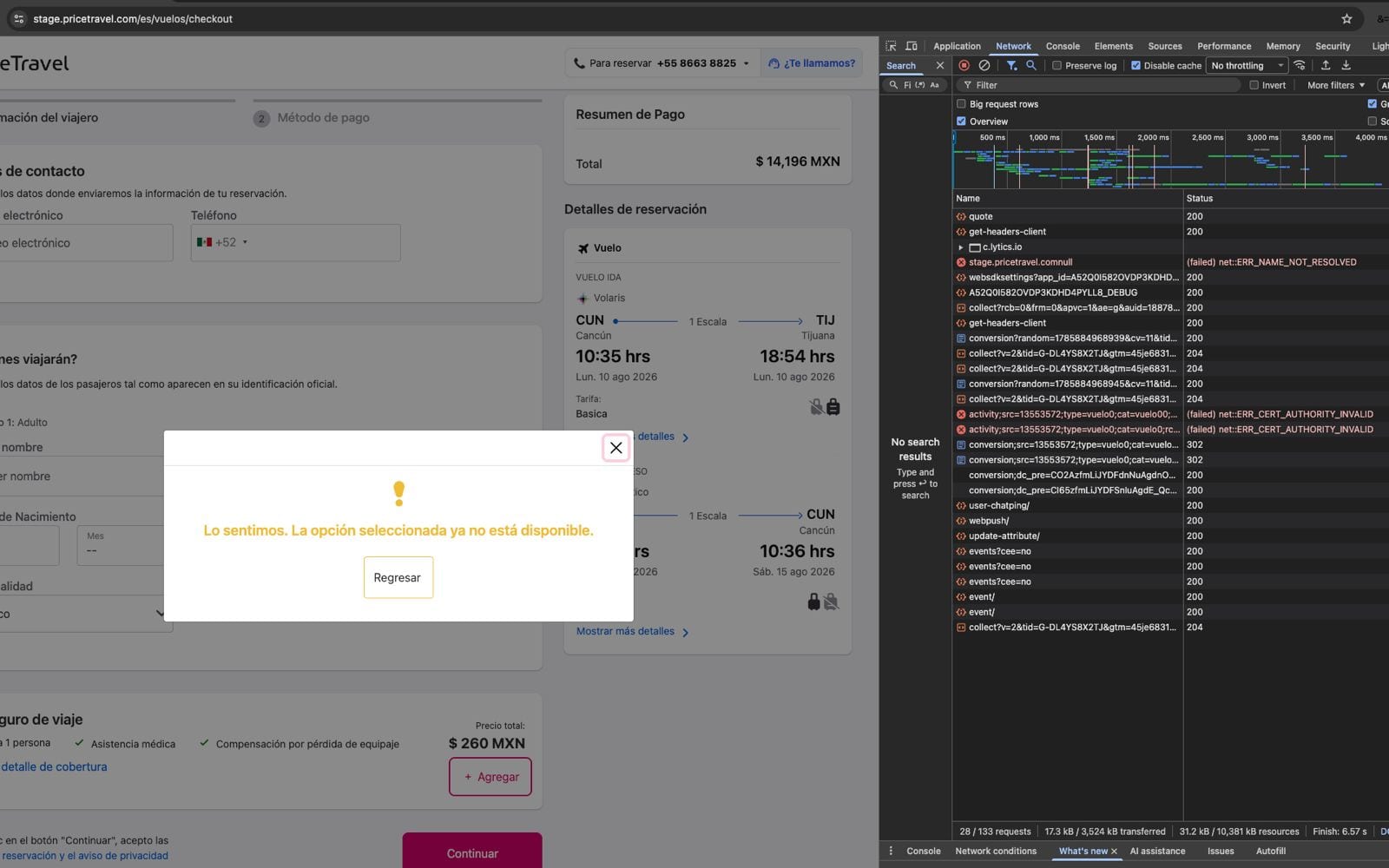This screenshot has width=1389, height=868.
Task: Export HAR file download icon
Action: [x=1346, y=65]
